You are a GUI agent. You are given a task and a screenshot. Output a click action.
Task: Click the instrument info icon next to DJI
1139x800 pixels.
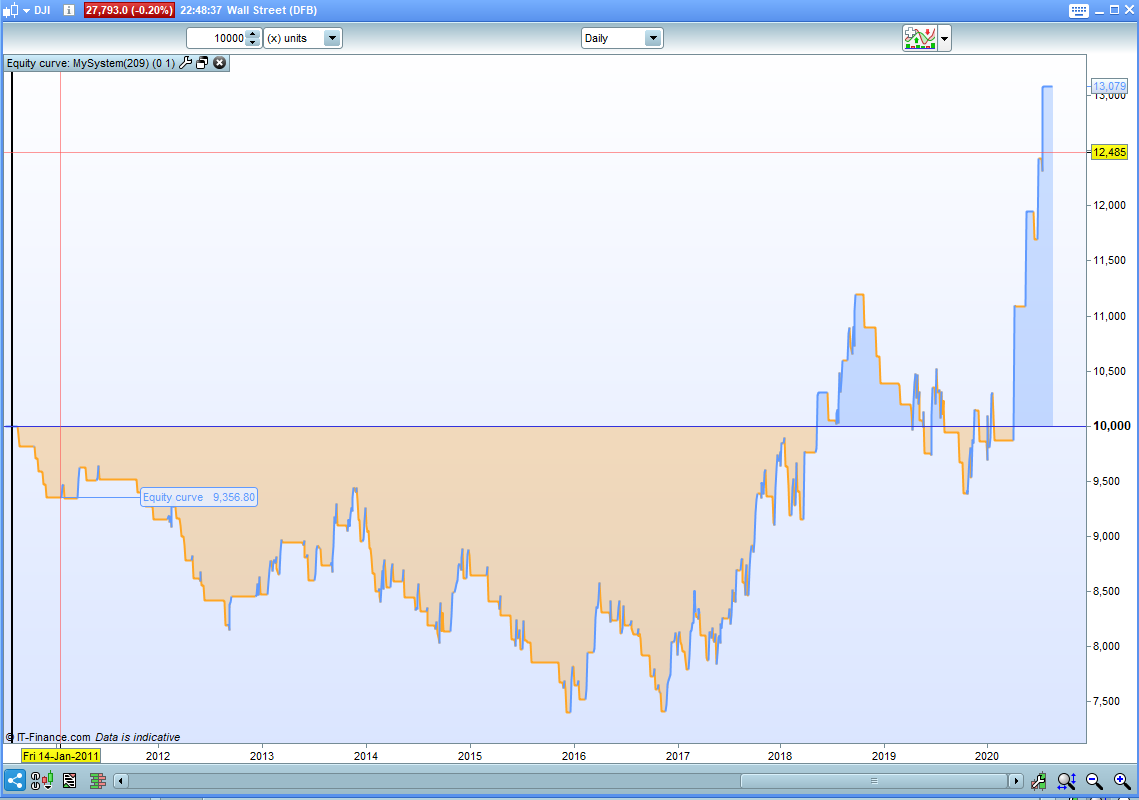[68, 10]
